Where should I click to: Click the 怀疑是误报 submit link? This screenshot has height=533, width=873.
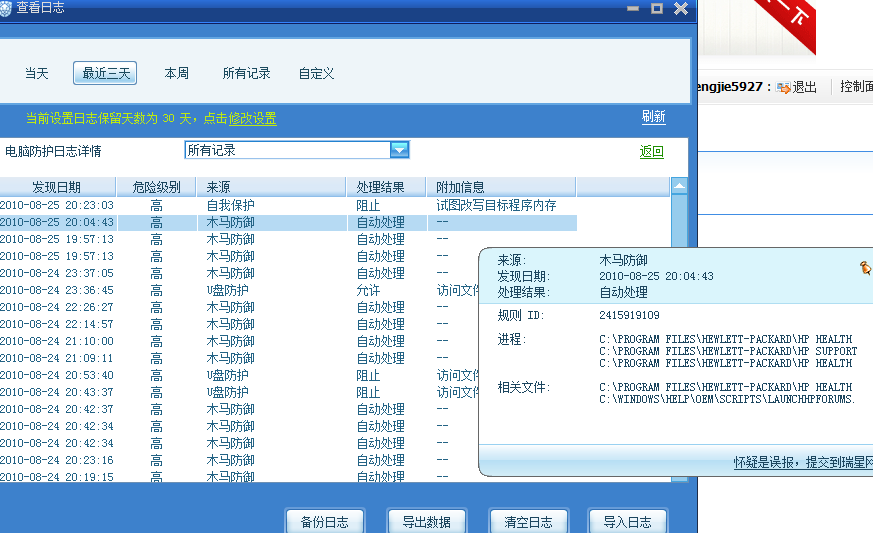[803, 462]
